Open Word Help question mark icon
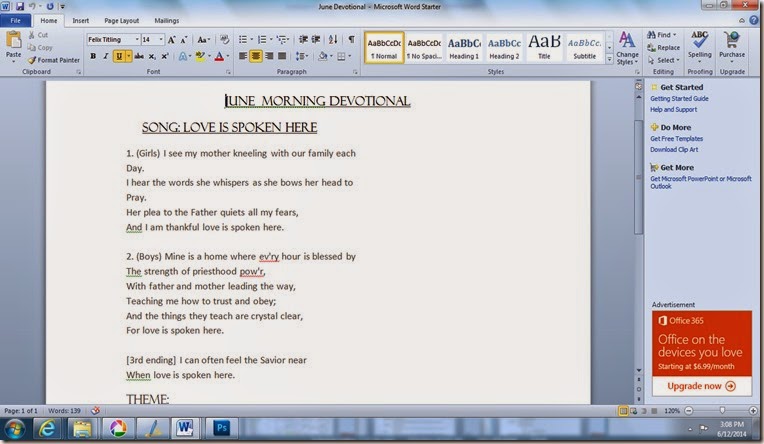764x444 pixels. pos(754,20)
